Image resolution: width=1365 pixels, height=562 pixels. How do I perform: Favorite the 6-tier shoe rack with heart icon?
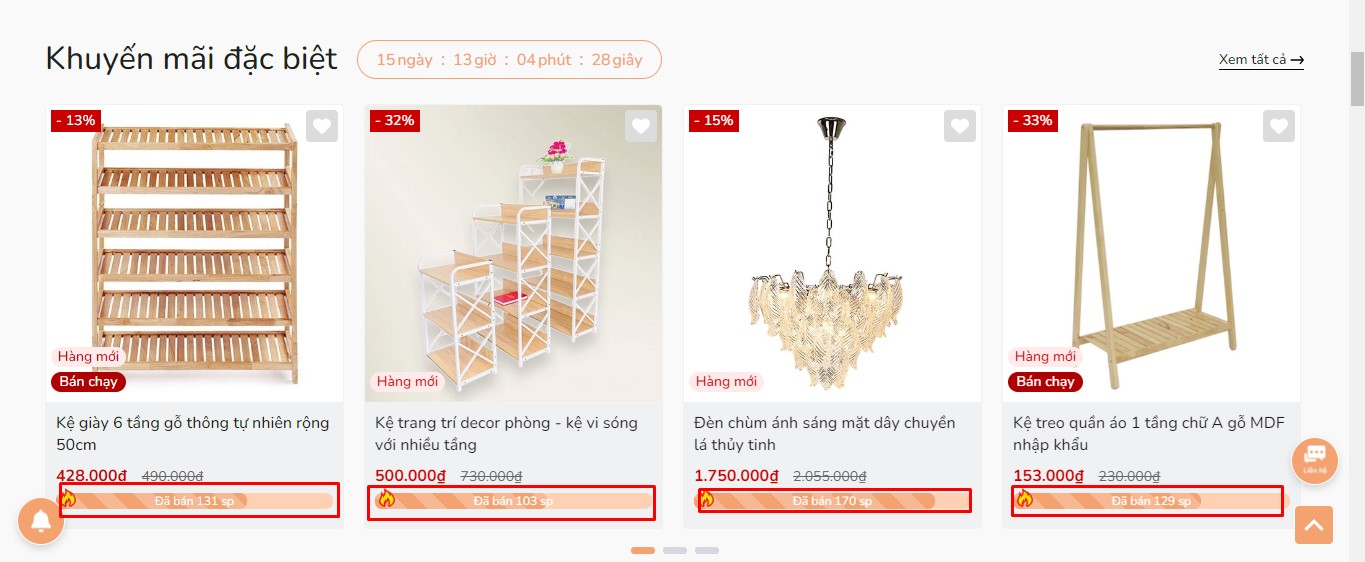click(x=321, y=127)
